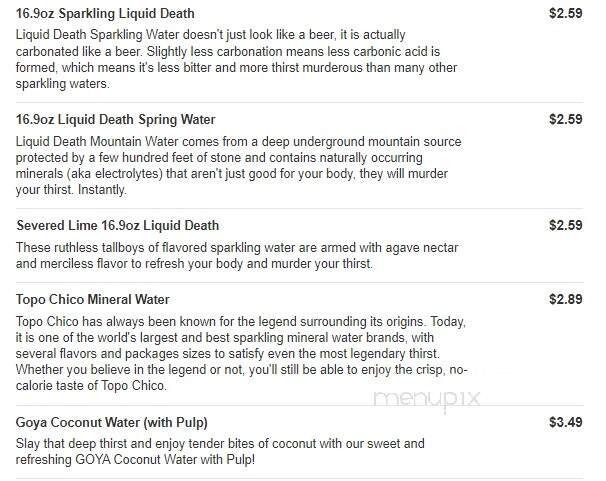The height and width of the screenshot is (481, 606).
Task: Click the $2.59 price of Severed Lime
Action: pyautogui.click(x=566, y=226)
